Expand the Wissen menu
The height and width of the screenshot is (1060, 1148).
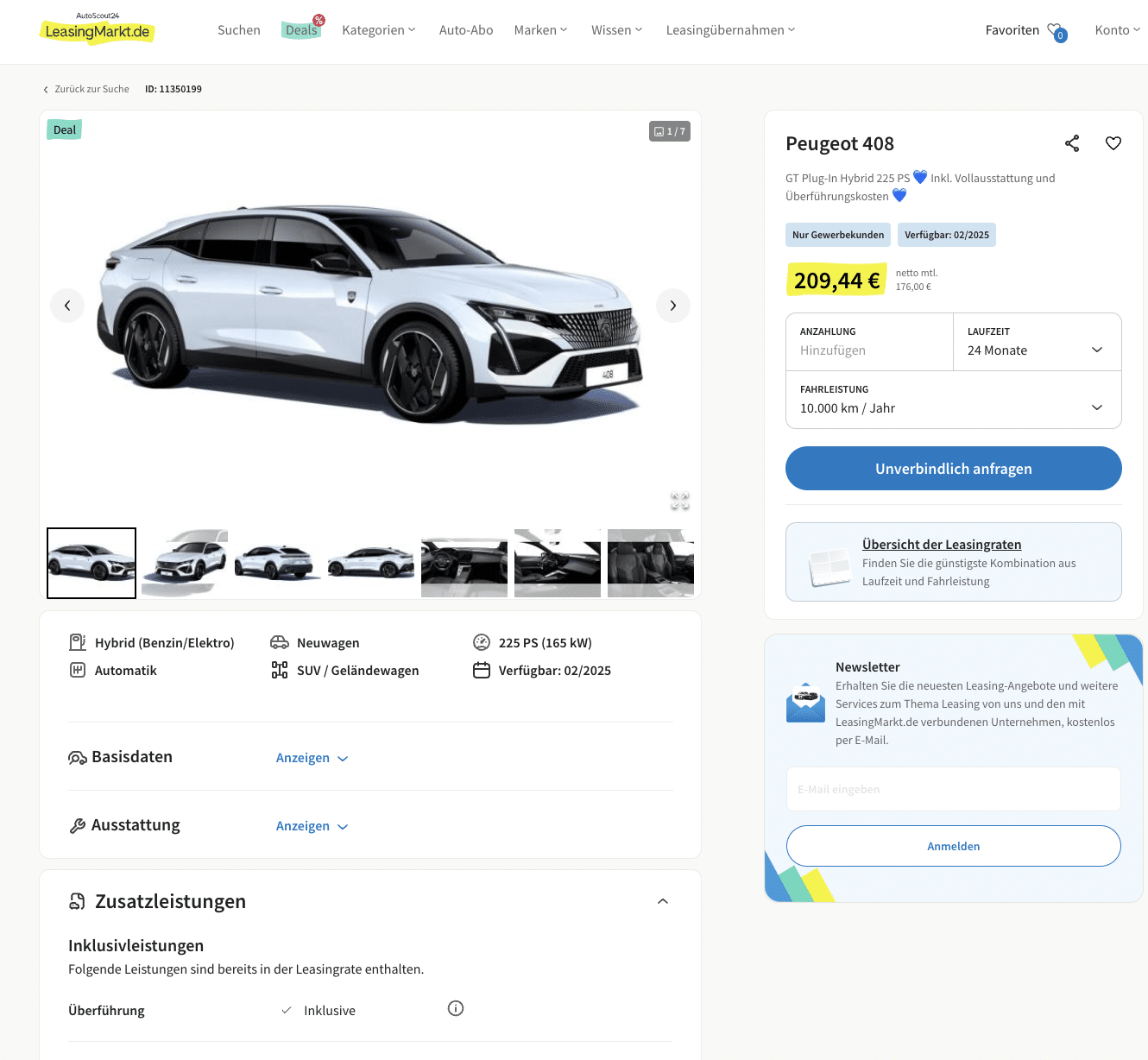point(617,30)
